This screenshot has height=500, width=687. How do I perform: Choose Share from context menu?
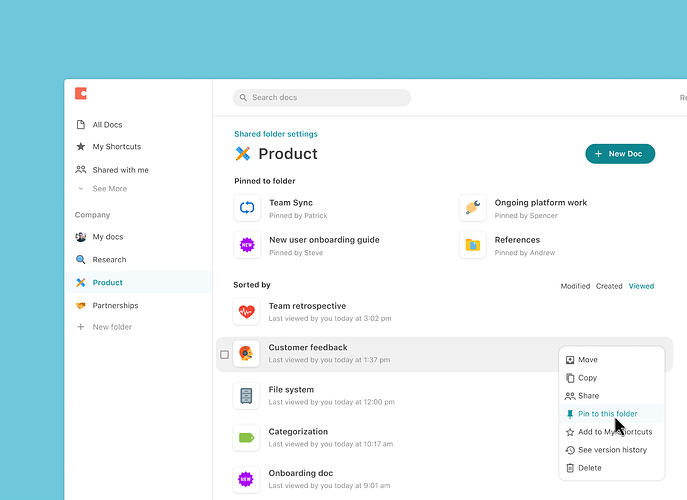612,396
